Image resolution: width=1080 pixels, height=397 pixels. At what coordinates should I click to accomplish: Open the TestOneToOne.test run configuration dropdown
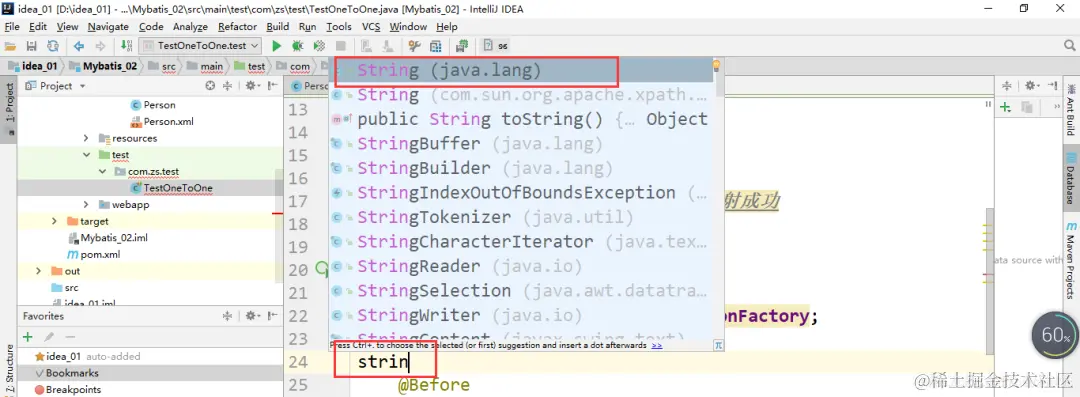click(200, 45)
